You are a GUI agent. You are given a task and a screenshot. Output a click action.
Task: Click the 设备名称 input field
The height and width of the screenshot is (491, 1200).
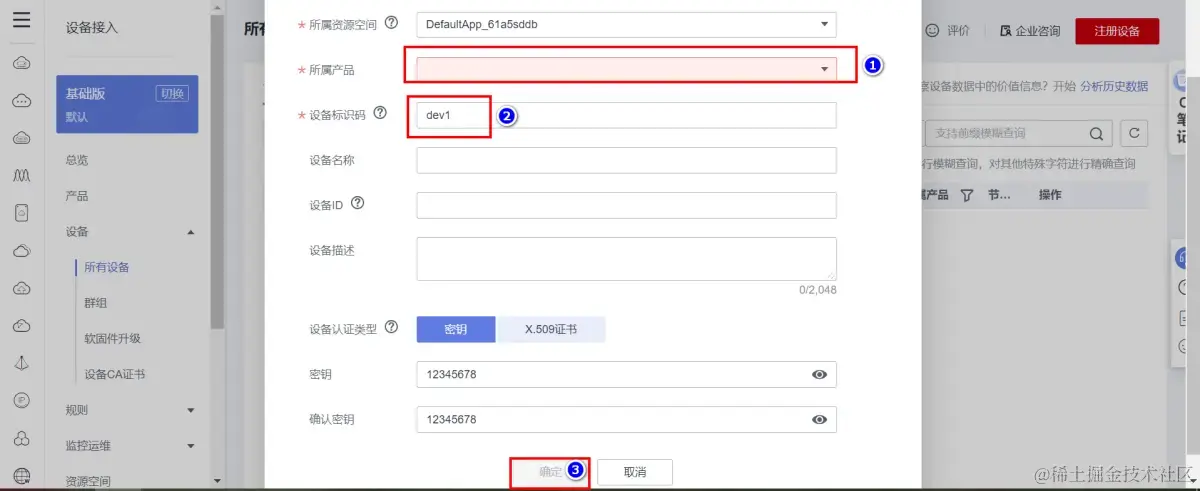tap(626, 160)
